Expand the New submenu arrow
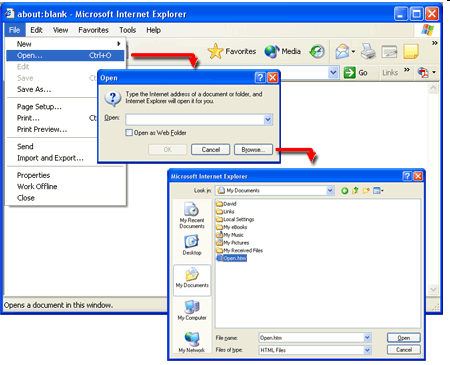 click(x=118, y=44)
